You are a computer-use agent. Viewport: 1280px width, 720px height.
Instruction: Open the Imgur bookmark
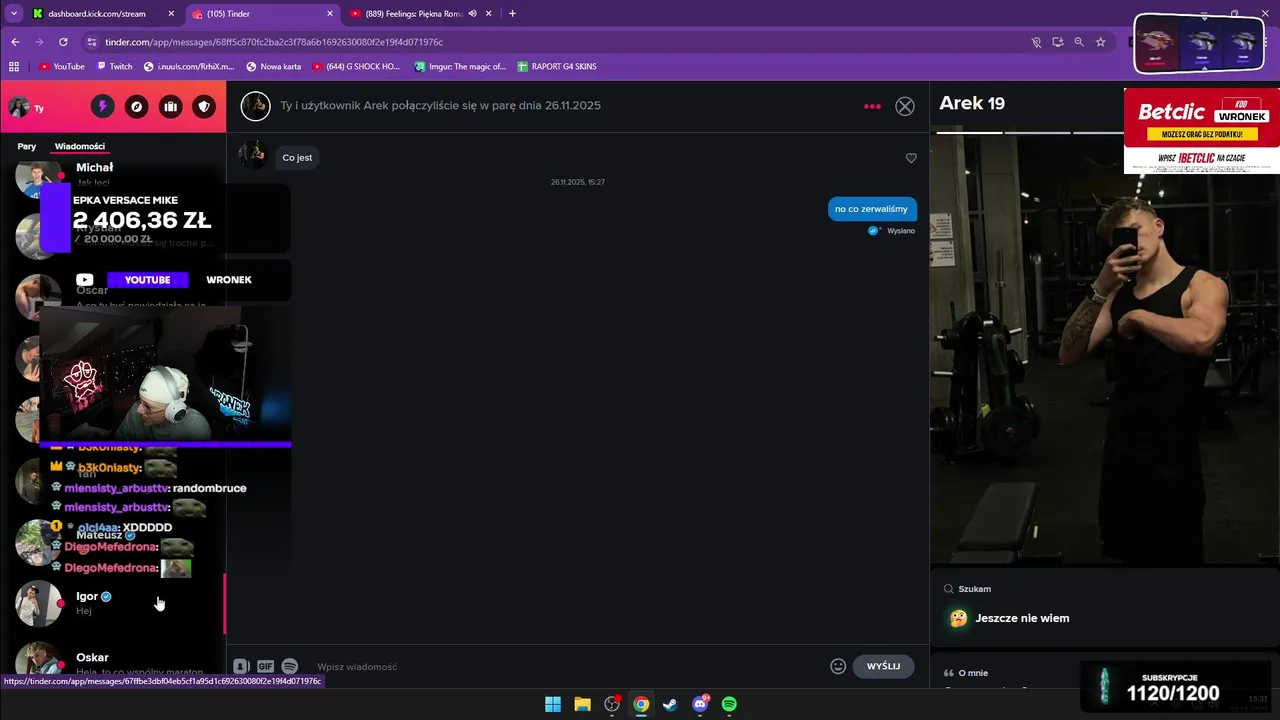point(461,67)
